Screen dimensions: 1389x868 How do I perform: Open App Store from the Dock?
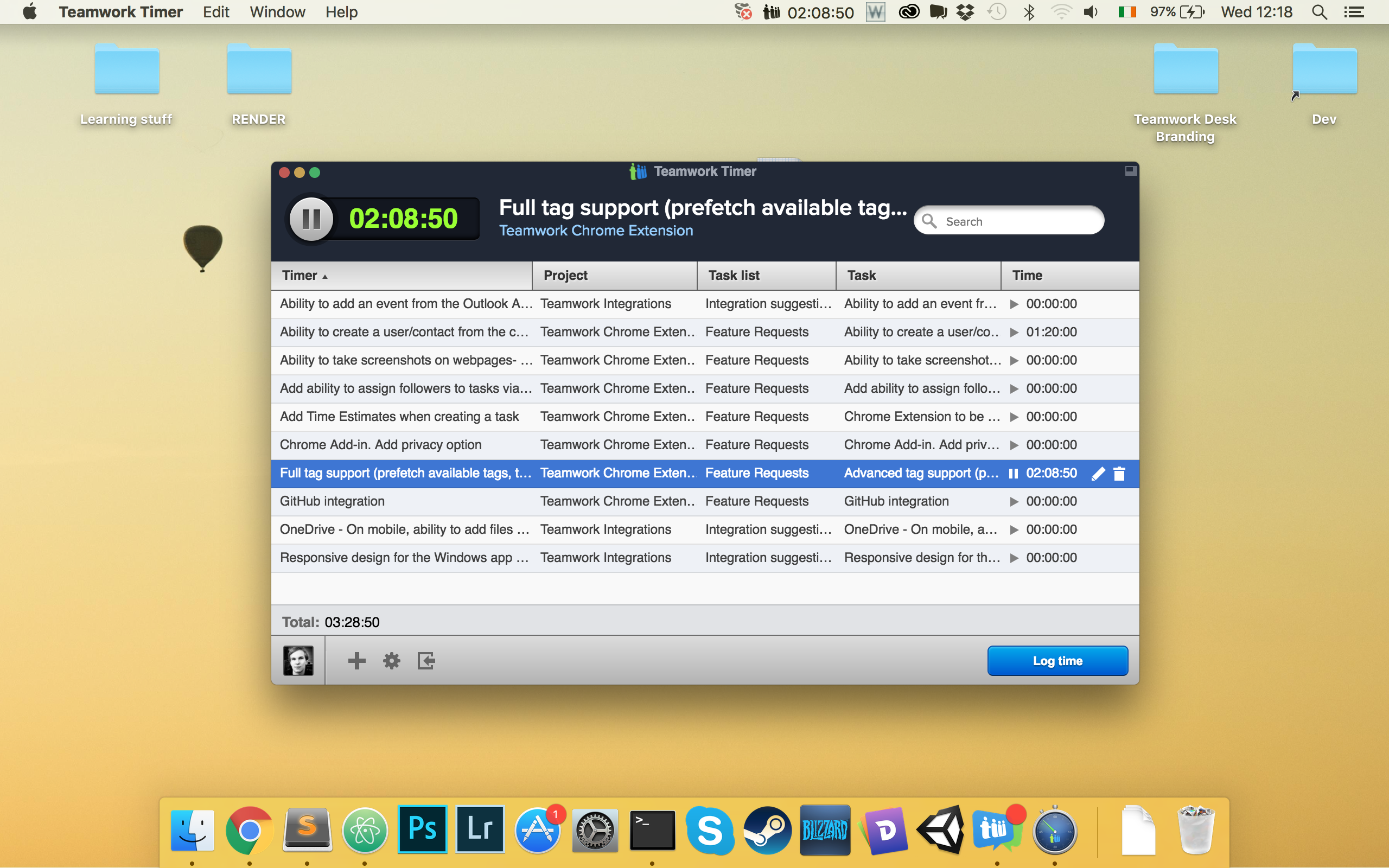pyautogui.click(x=538, y=830)
